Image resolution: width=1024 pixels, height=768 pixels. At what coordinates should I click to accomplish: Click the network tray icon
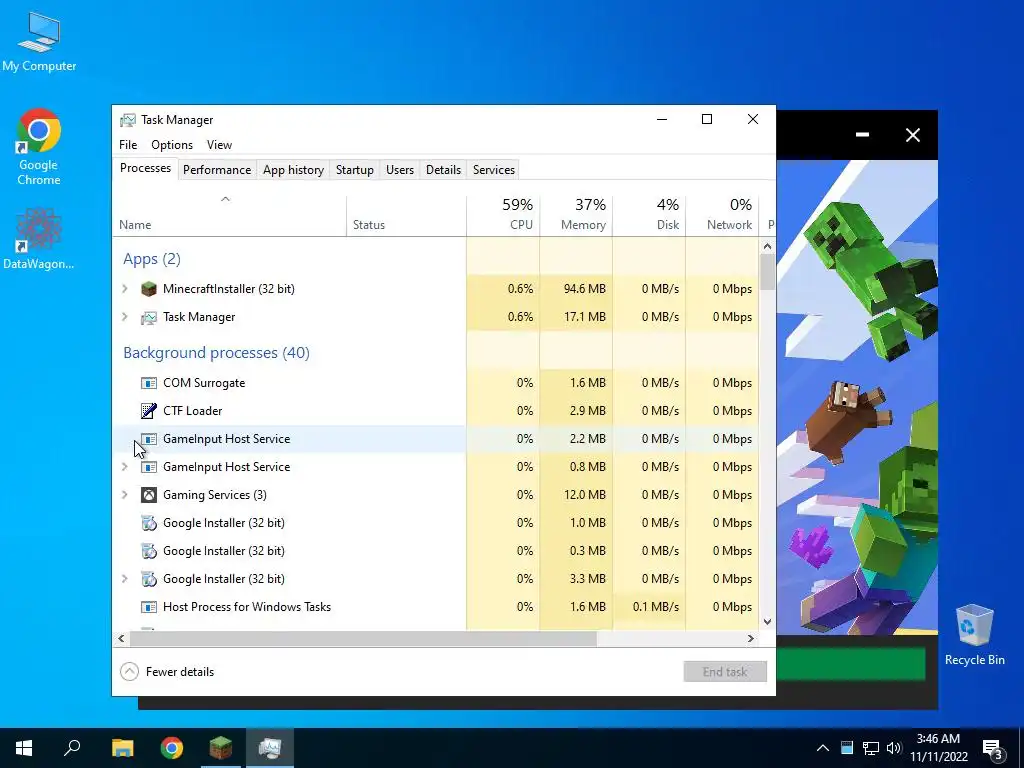click(871, 748)
